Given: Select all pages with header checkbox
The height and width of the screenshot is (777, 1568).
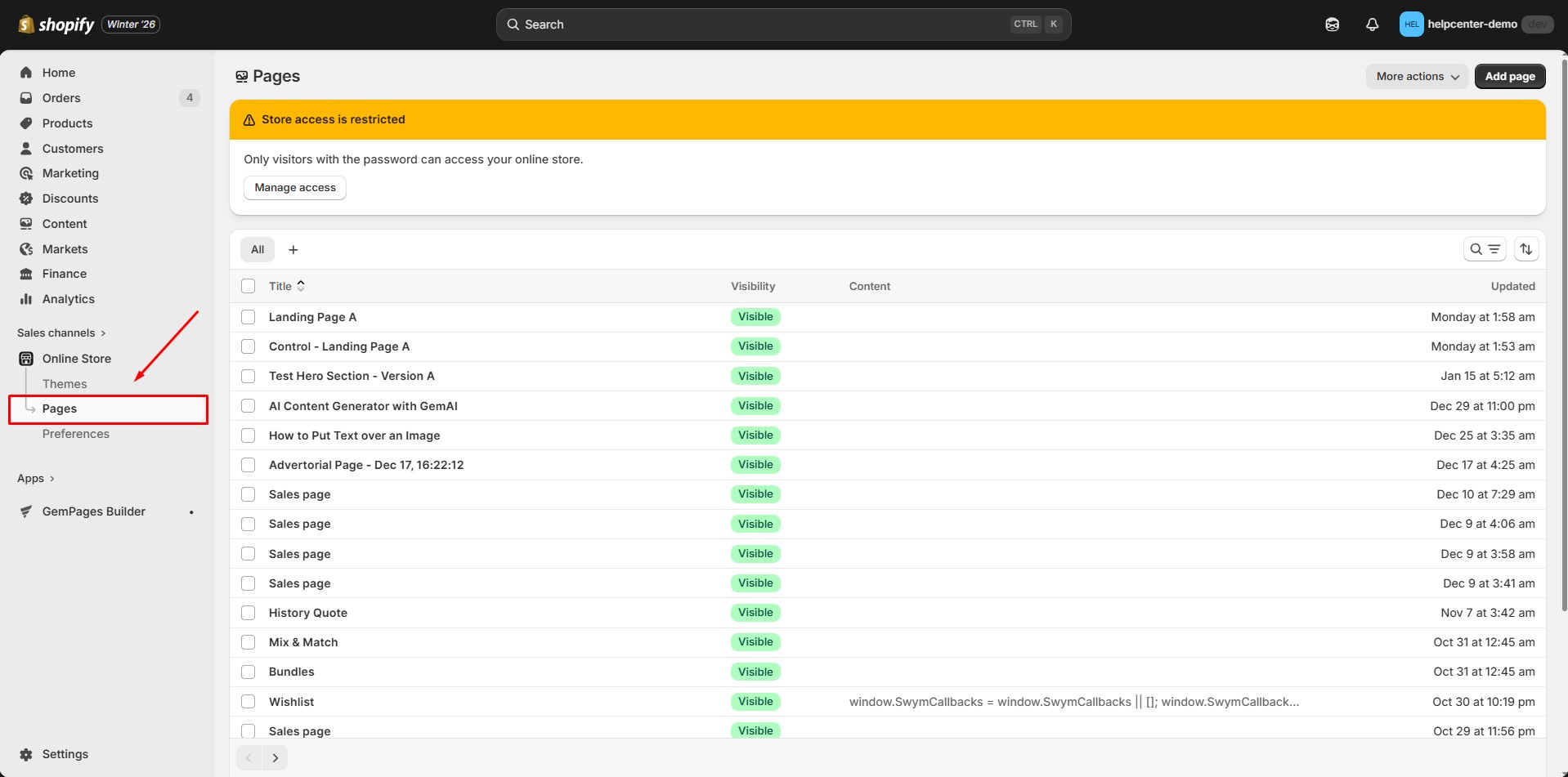Looking at the screenshot, I should click(x=249, y=286).
